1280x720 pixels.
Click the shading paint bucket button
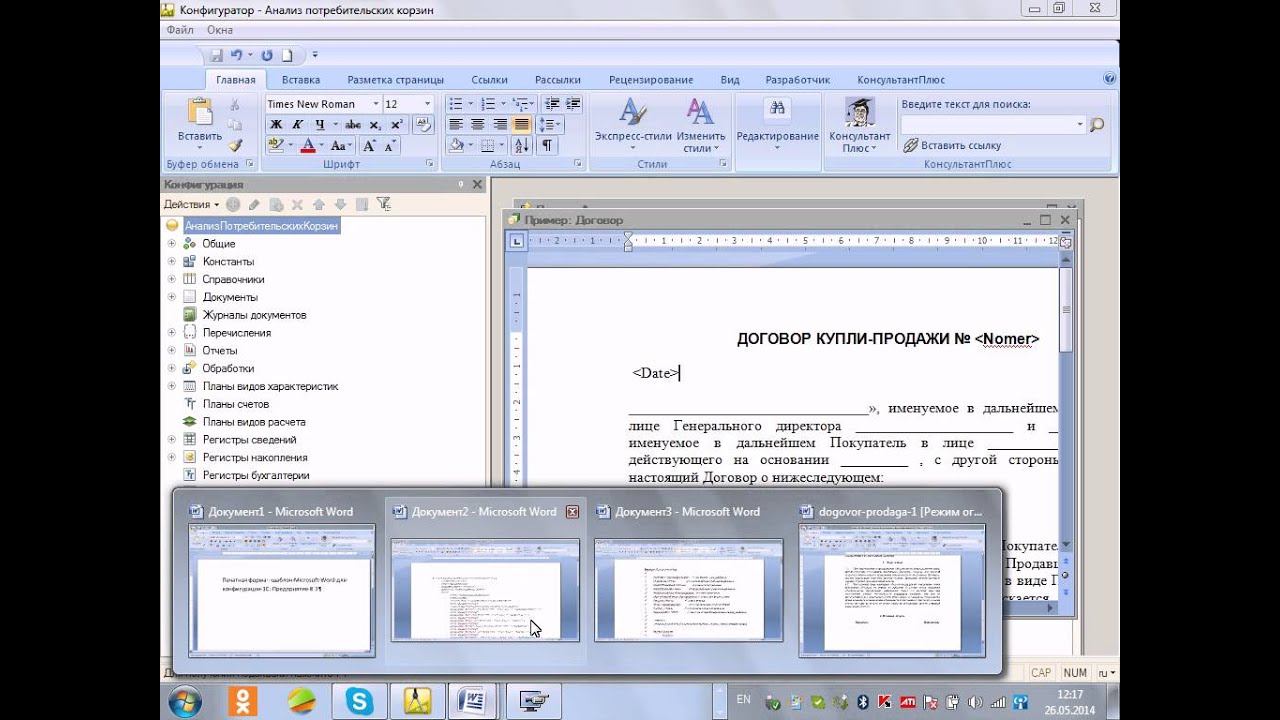point(456,146)
